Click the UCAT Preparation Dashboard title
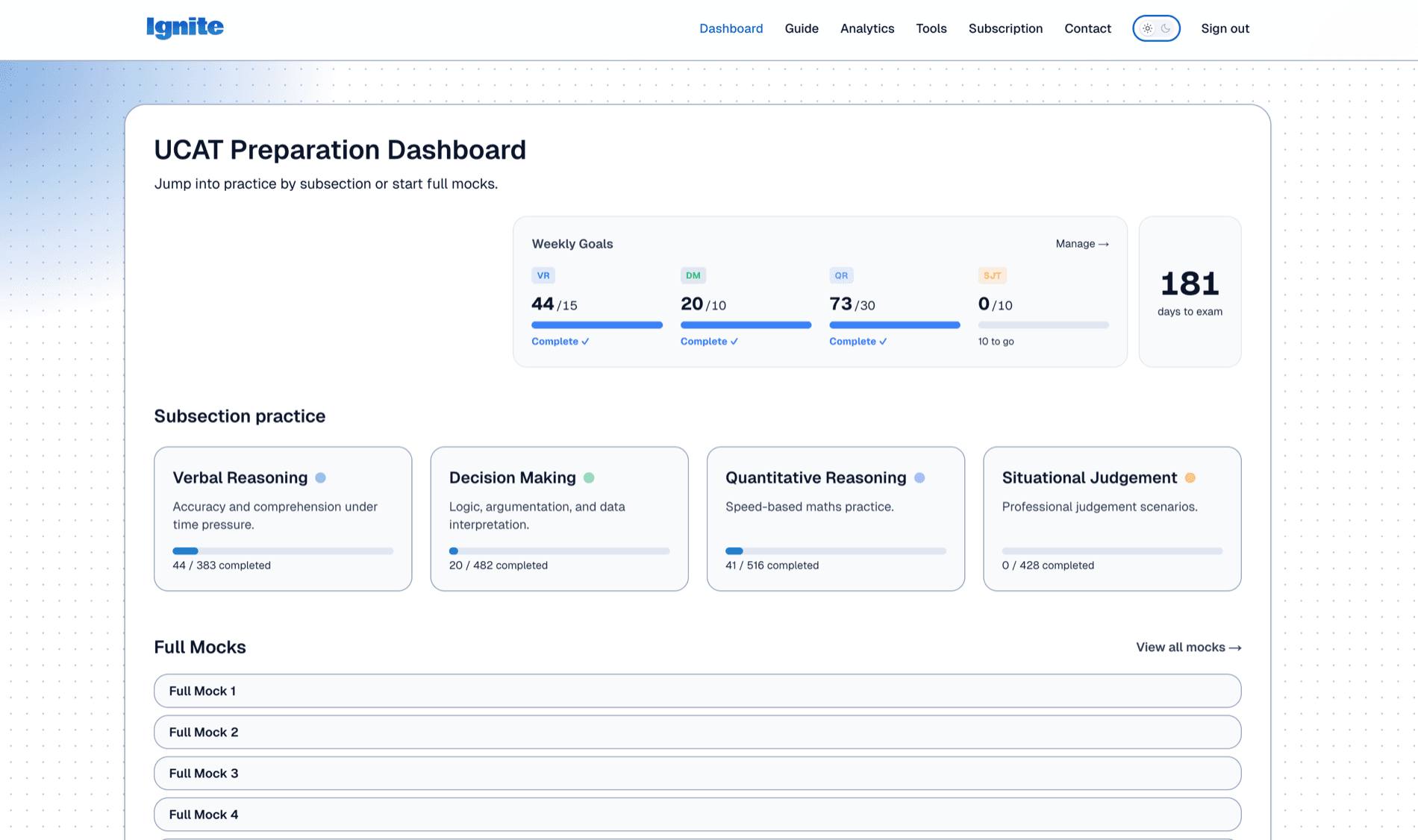The height and width of the screenshot is (840, 1418). 340,150
